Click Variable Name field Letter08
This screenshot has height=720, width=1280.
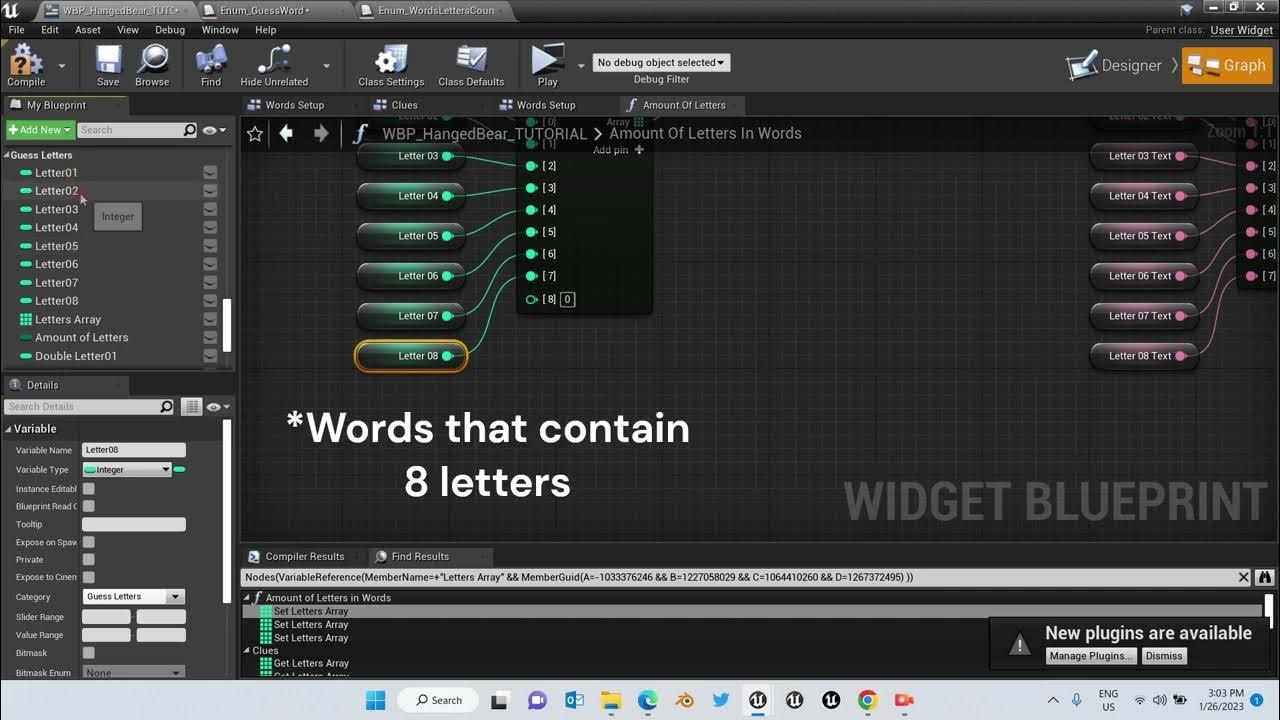[x=134, y=450]
